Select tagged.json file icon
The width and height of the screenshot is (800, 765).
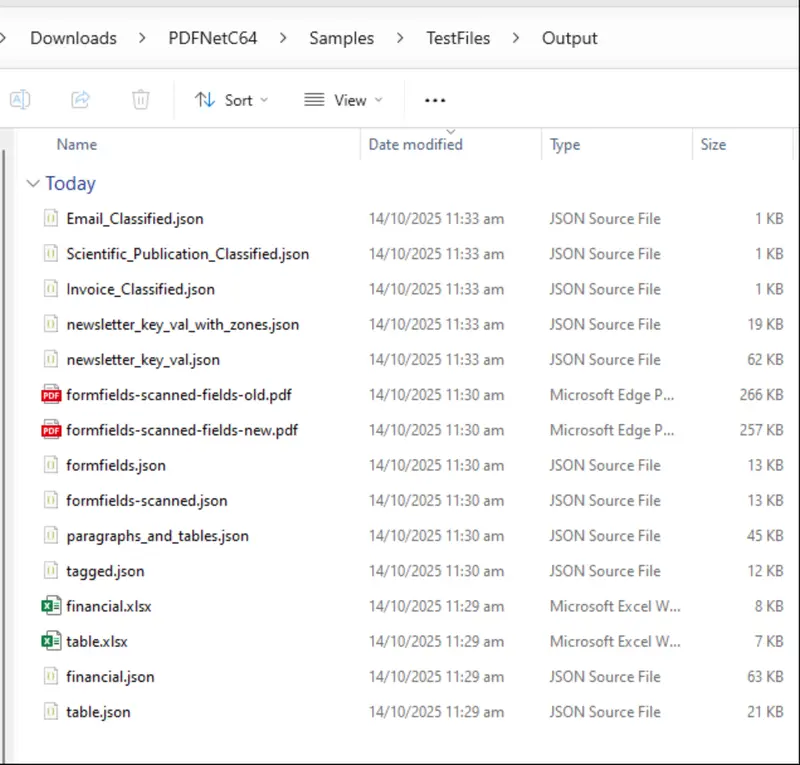coord(51,570)
